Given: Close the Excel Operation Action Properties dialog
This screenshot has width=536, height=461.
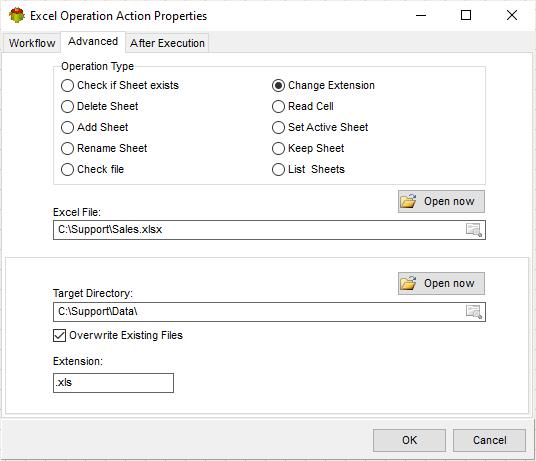Looking at the screenshot, I should (x=512, y=15).
